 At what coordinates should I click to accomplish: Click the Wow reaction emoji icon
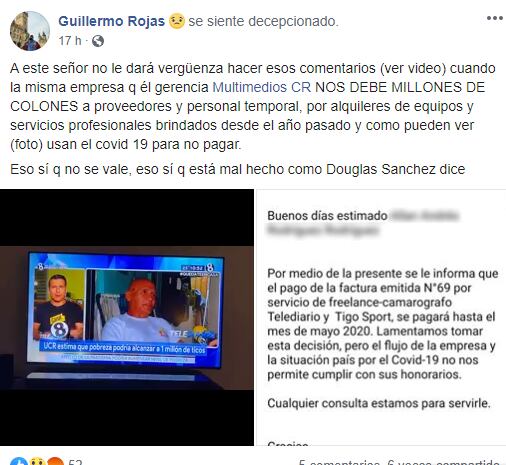click(x=38, y=462)
